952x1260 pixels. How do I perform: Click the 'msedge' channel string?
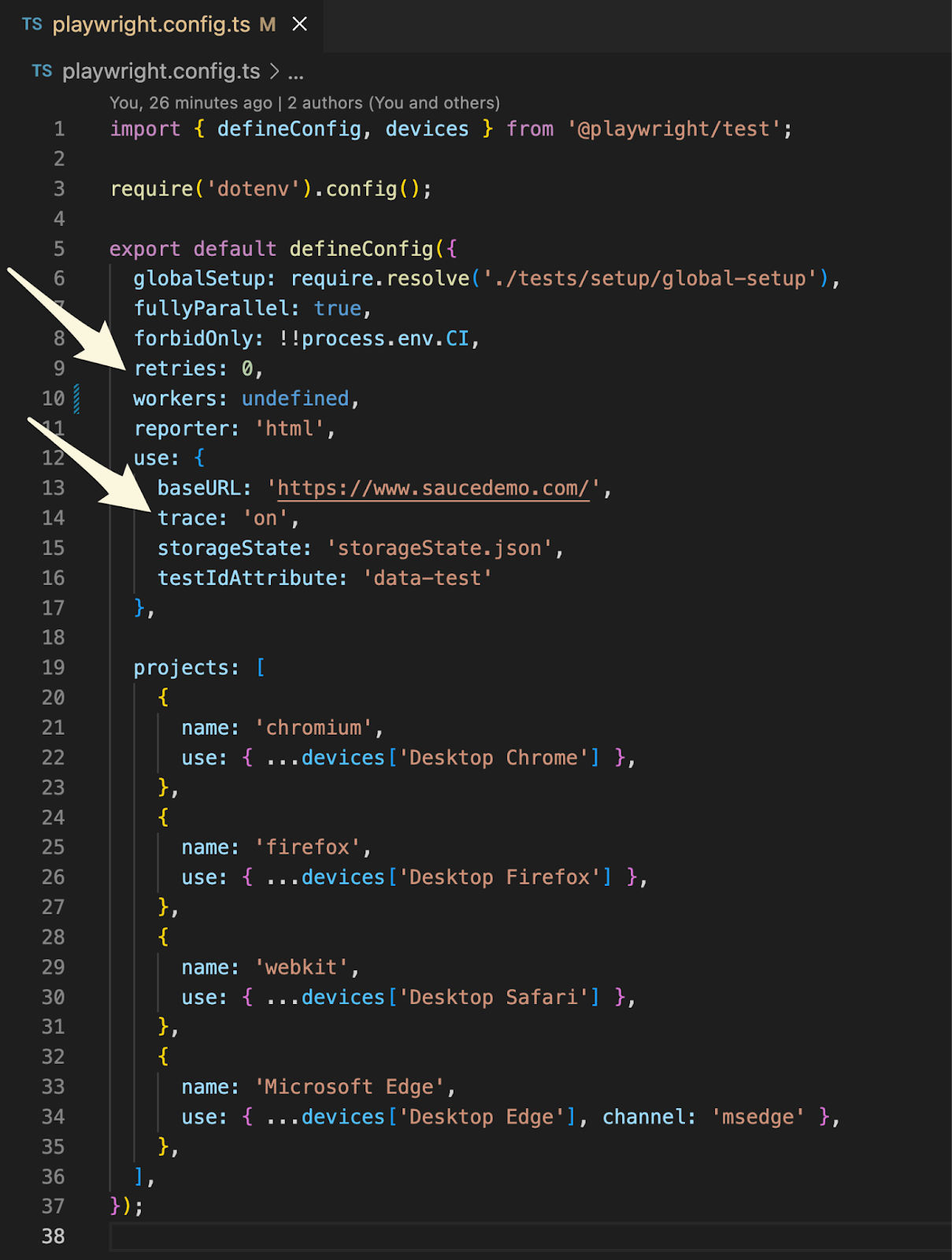758,1117
